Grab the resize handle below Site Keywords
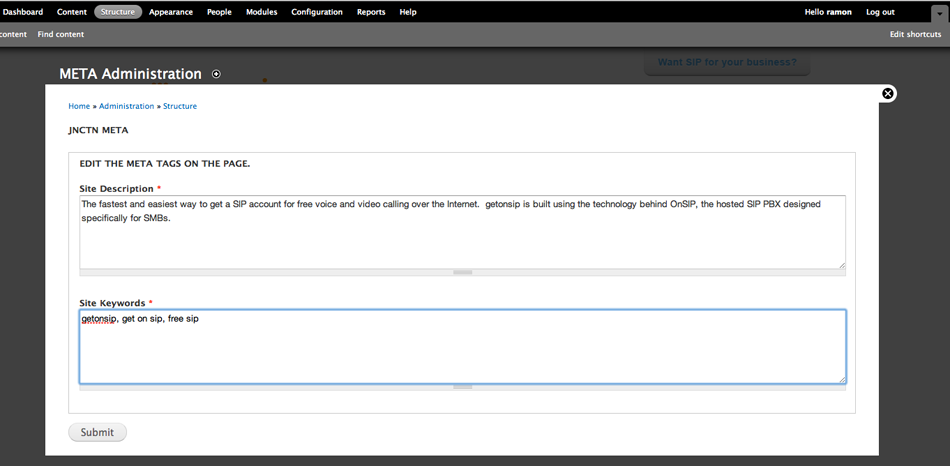 pos(462,386)
